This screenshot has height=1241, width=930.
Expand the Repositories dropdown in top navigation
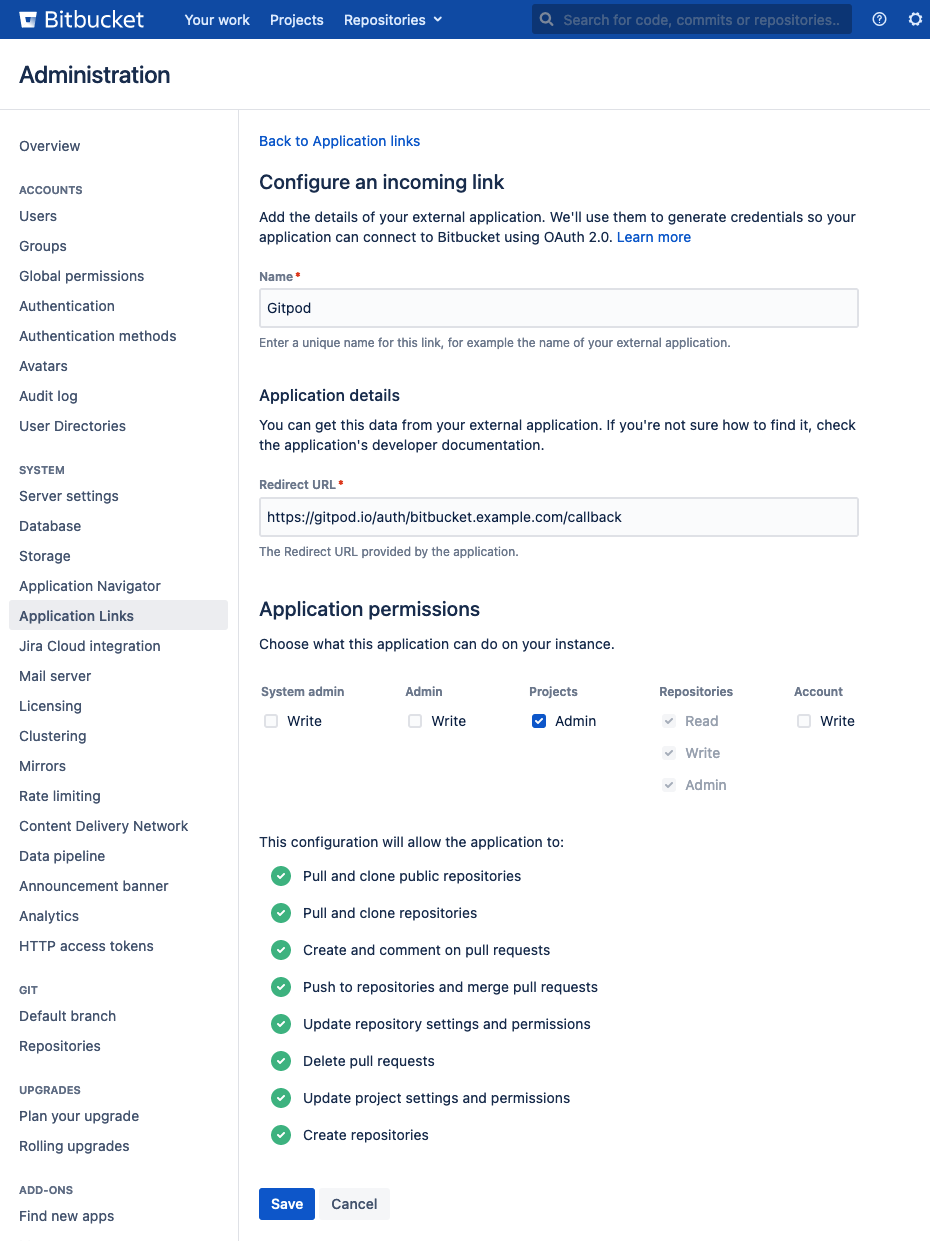pos(392,19)
